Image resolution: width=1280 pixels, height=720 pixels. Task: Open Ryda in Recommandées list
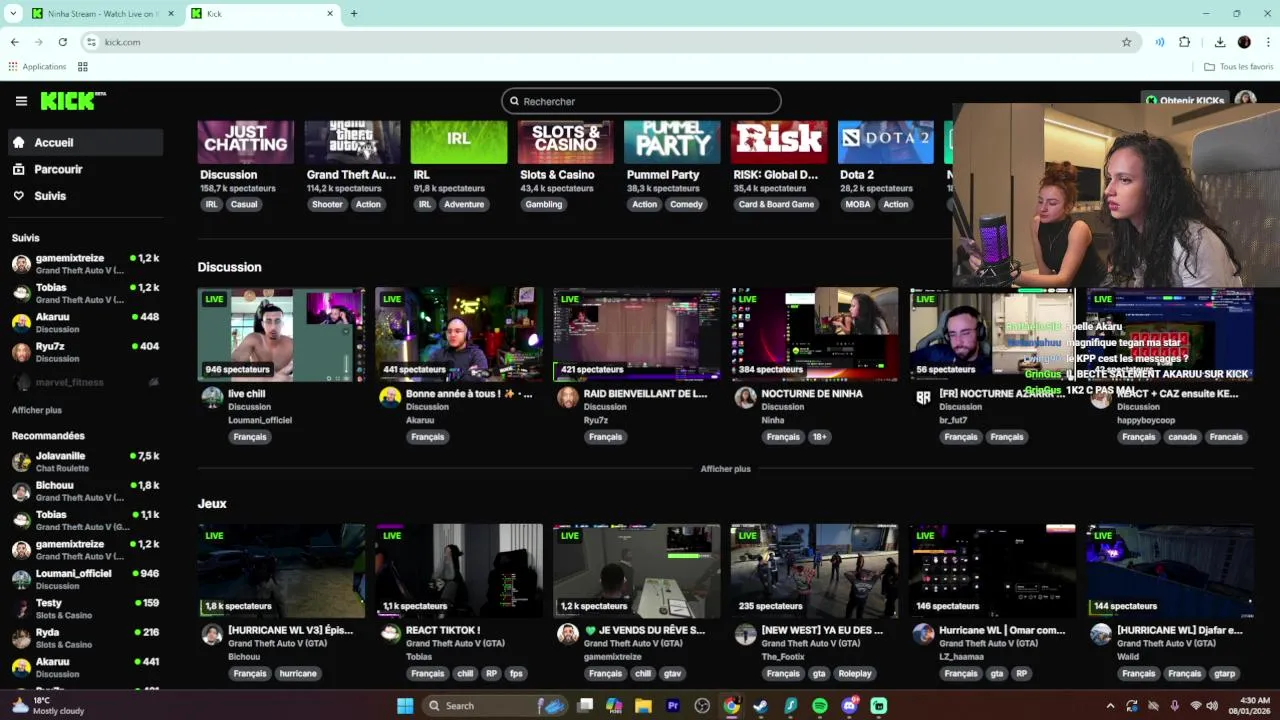tap(86, 638)
